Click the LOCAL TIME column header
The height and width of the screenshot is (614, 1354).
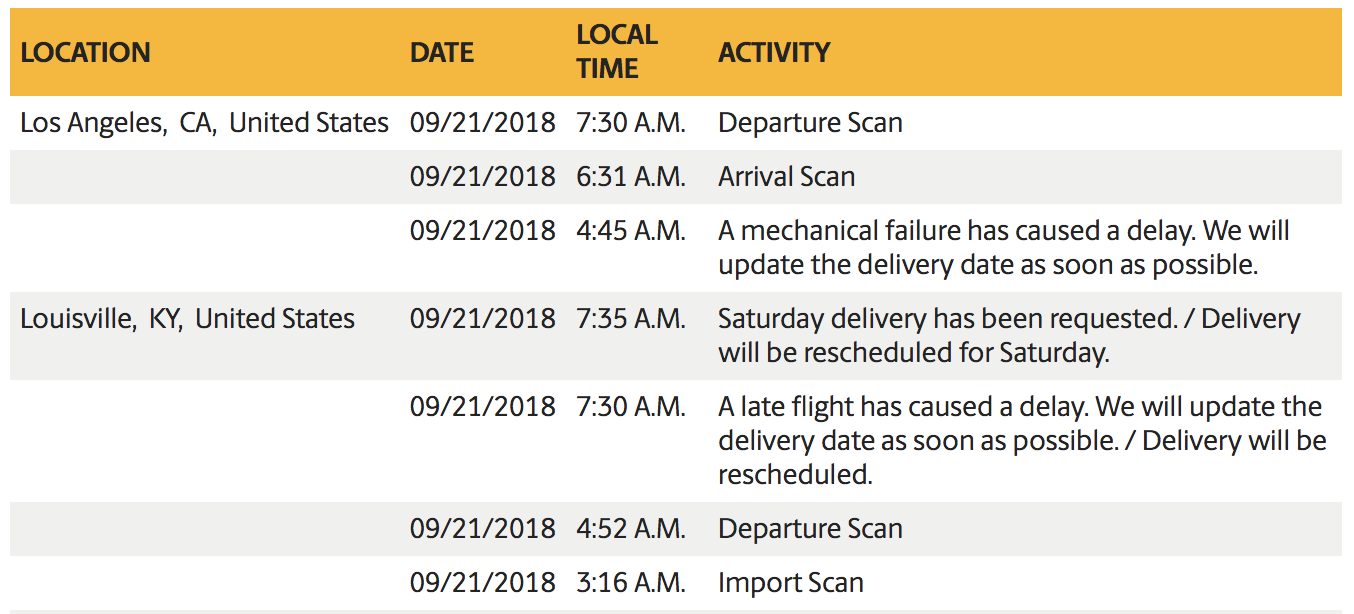point(617,52)
